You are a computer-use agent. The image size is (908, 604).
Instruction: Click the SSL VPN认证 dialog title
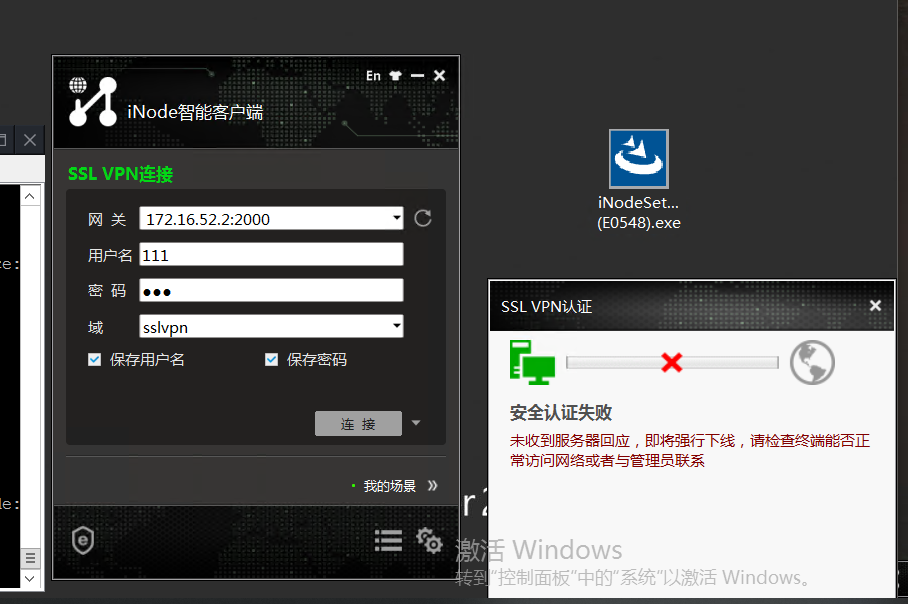pos(547,306)
